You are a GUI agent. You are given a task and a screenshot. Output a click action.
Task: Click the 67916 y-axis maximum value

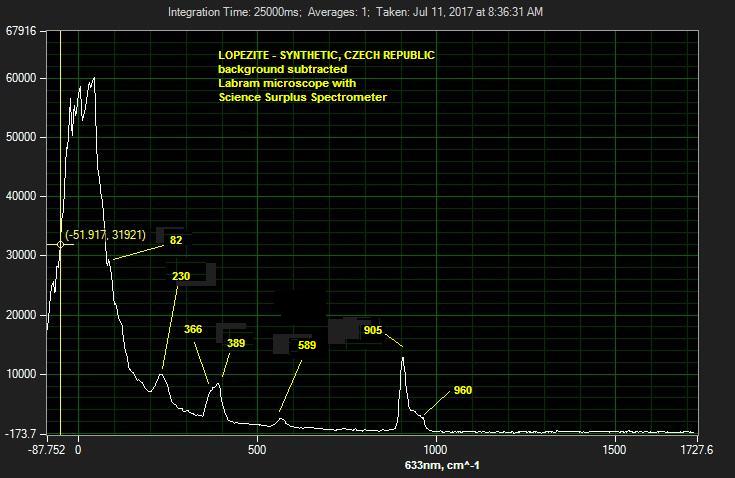(21, 31)
